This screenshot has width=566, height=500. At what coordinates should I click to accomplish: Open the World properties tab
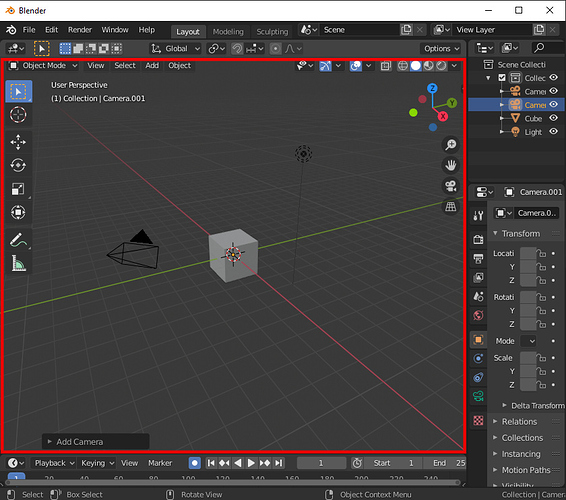tap(478, 316)
